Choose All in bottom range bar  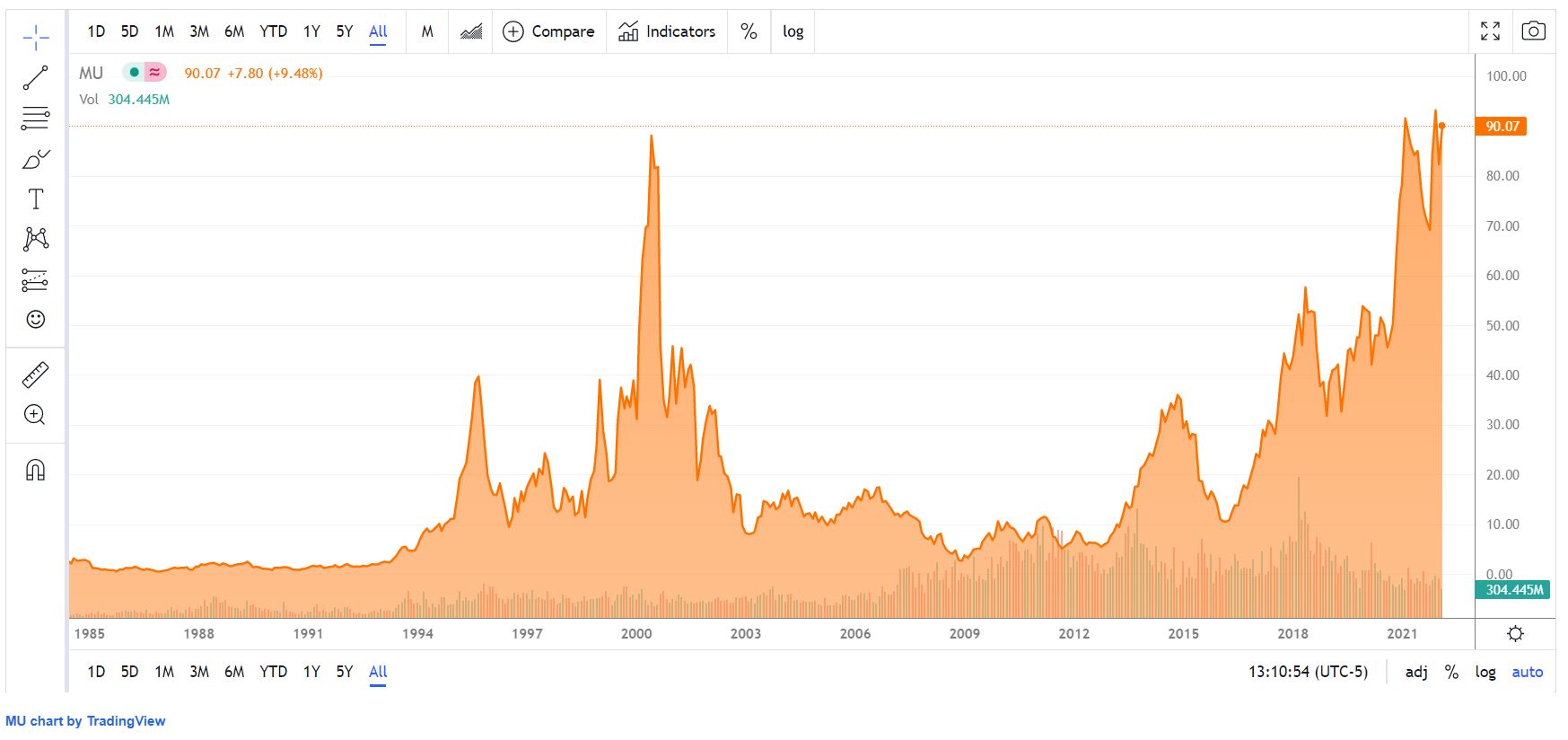pos(378,672)
